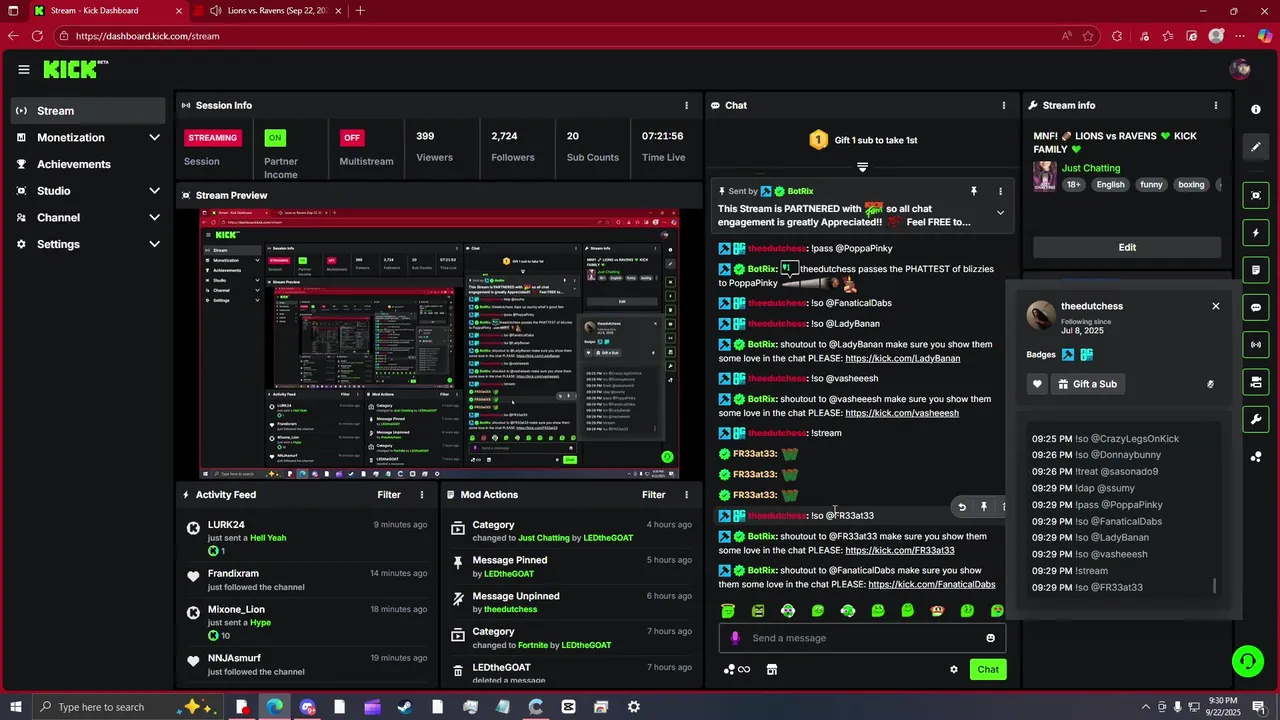This screenshot has width=1280, height=720.
Task: Expand the Monetization sidebar section
Action: 154,138
